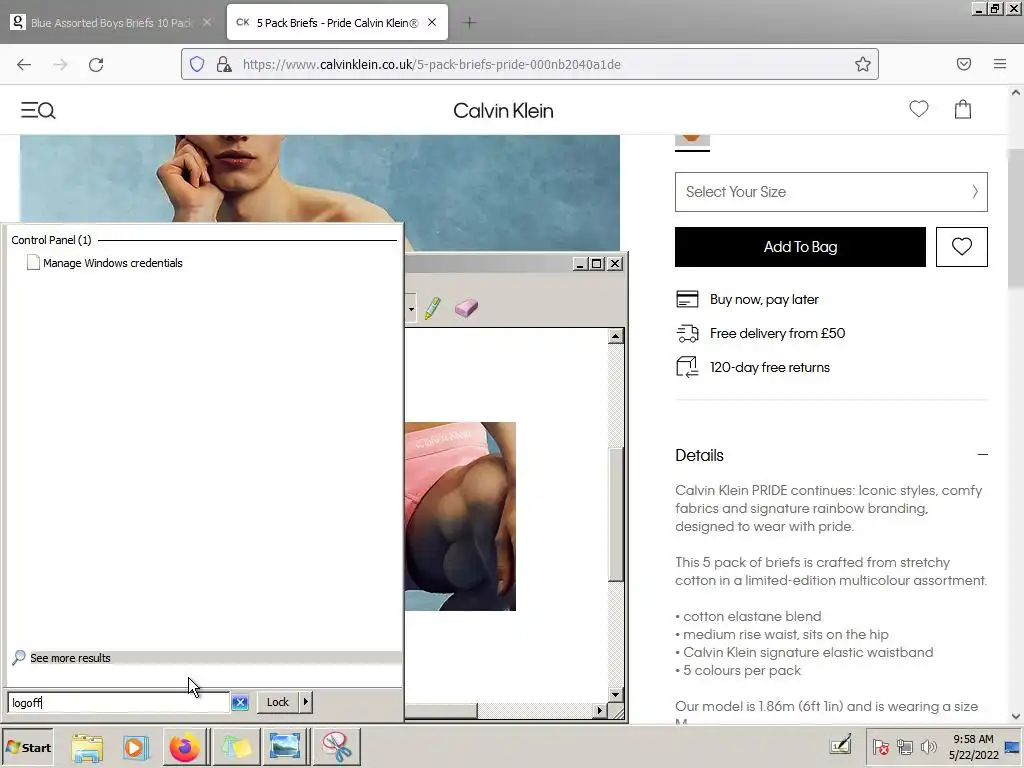Collapse the Details section
Screen dimensions: 1024x768
point(982,455)
